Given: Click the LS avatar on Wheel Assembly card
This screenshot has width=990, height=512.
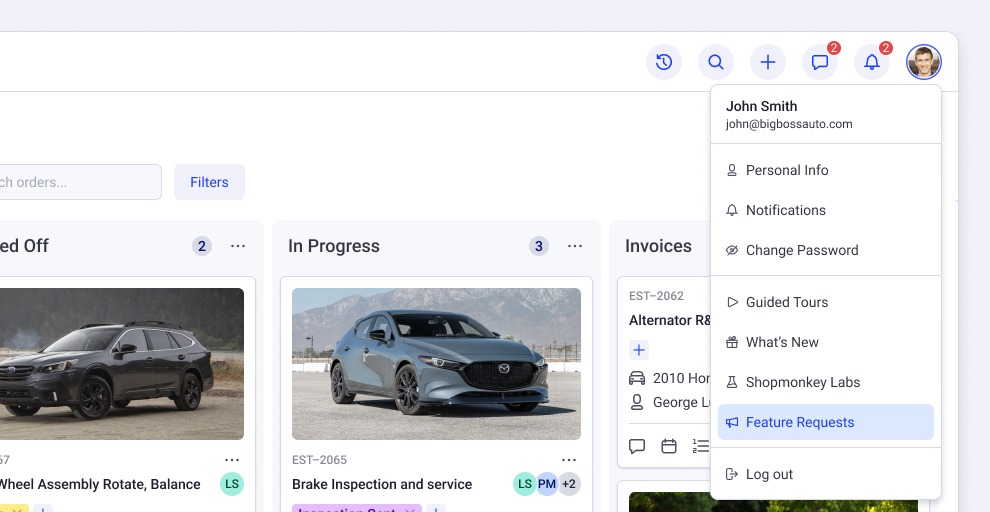Looking at the screenshot, I should click(232, 484).
